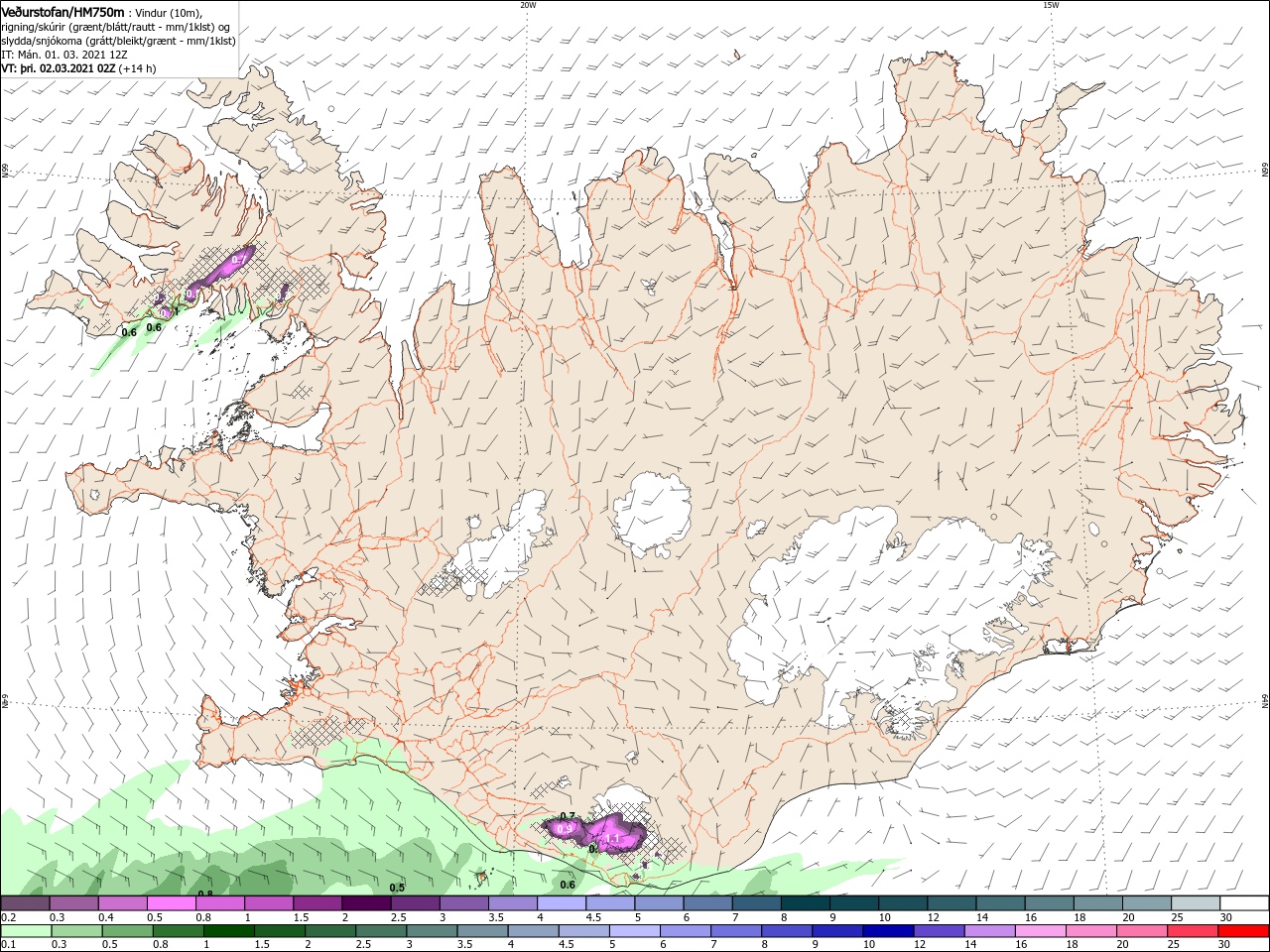Click the darkest green 1–1.5 swatch in the rain scale

(x=228, y=931)
